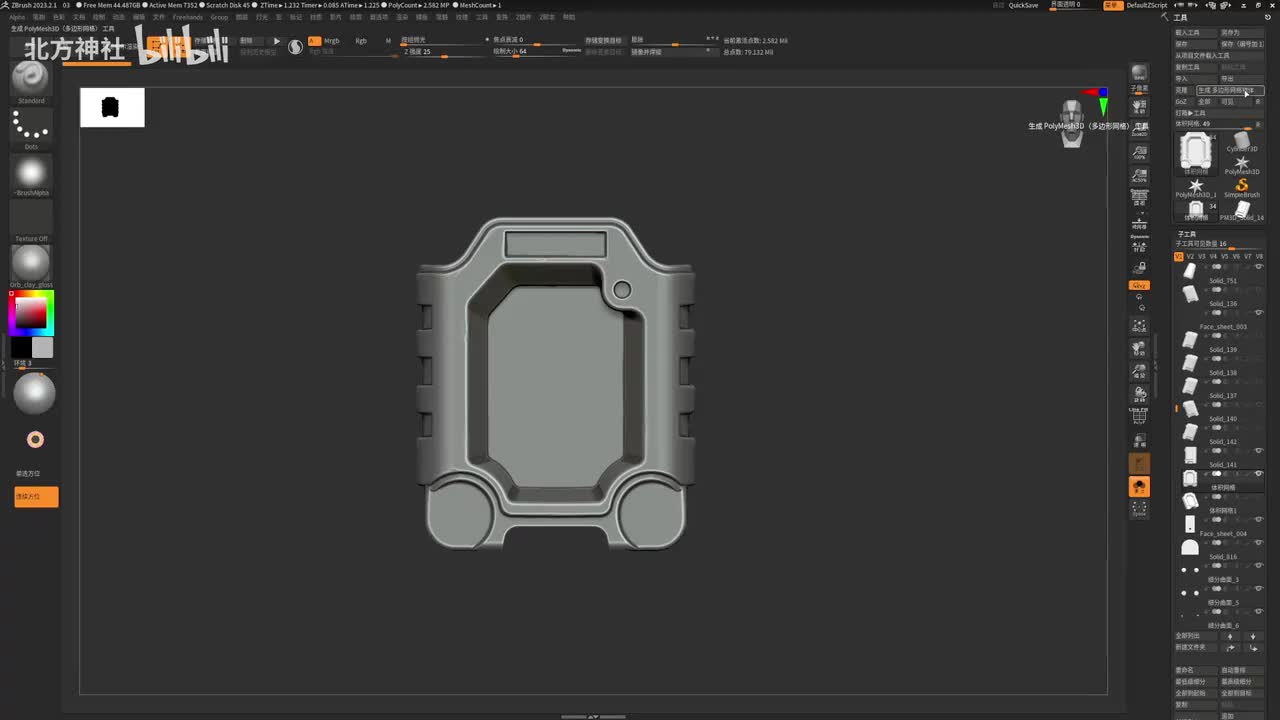Choose the PM3D_Solid_14 tool
The width and height of the screenshot is (1280, 720).
[x=1242, y=210]
